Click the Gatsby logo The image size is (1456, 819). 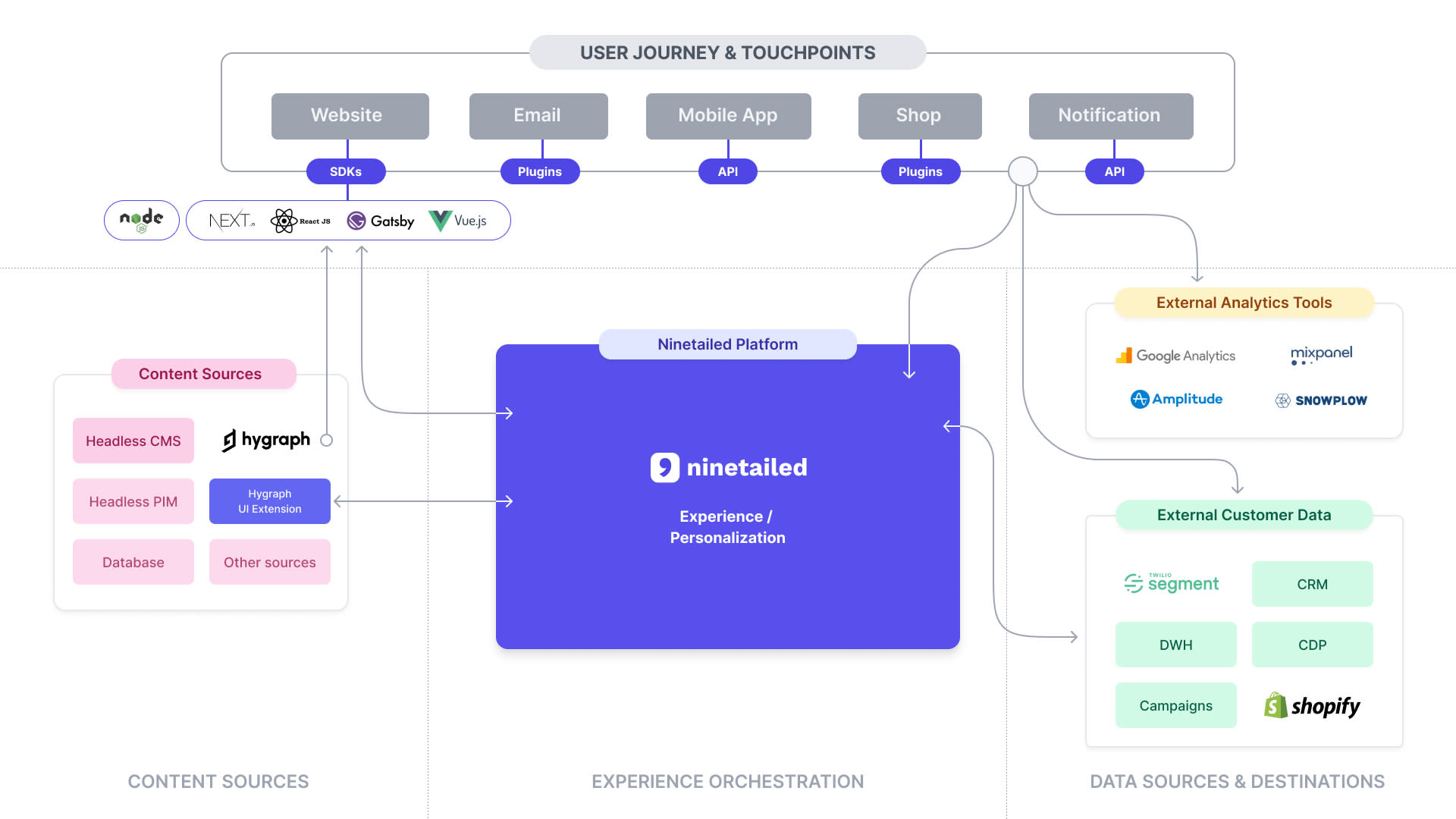[x=381, y=221]
